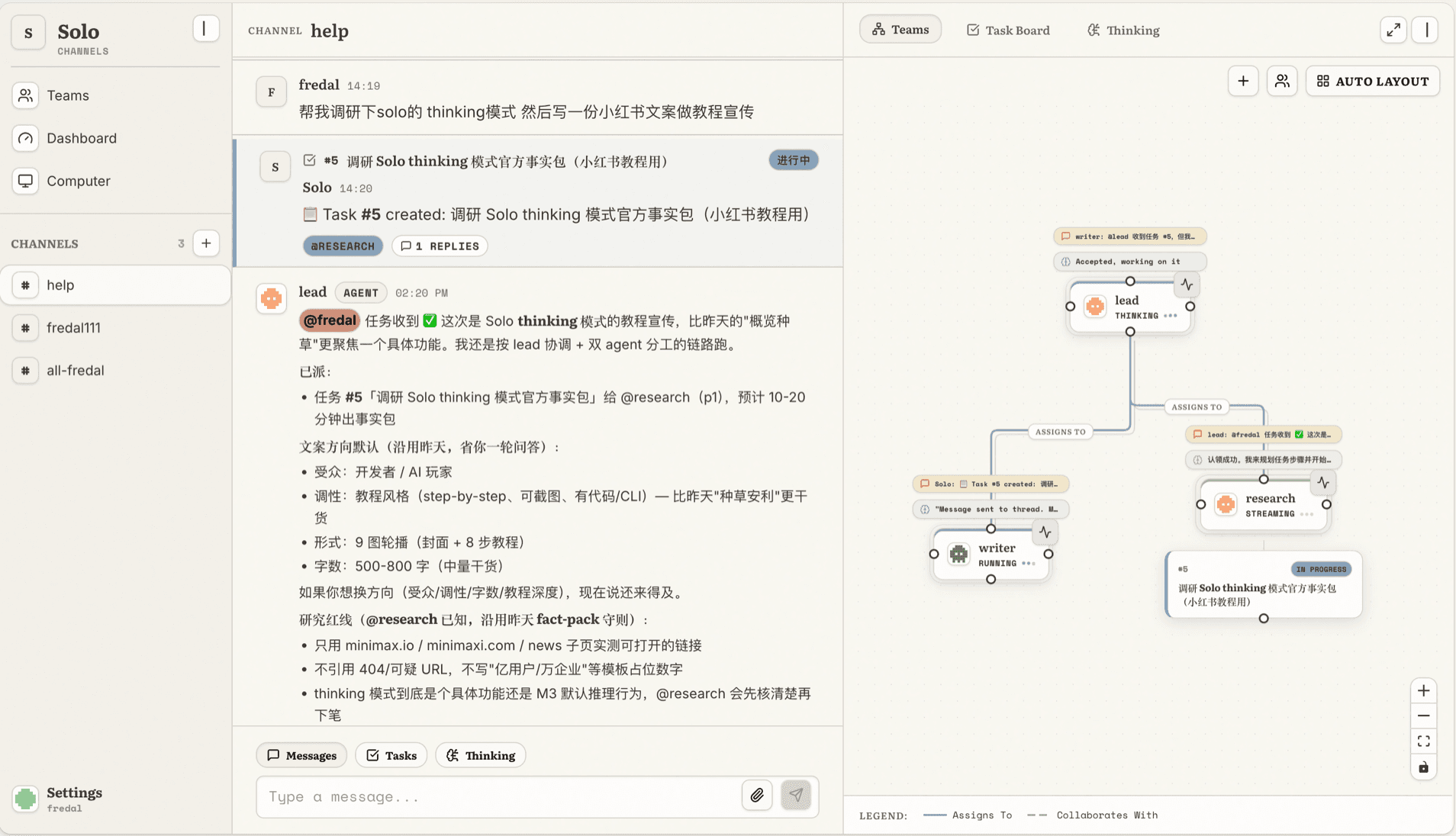Screen dimensions: 1456x836
Task: Click Dashboard gauge icon
Action: pyautogui.click(x=25, y=138)
